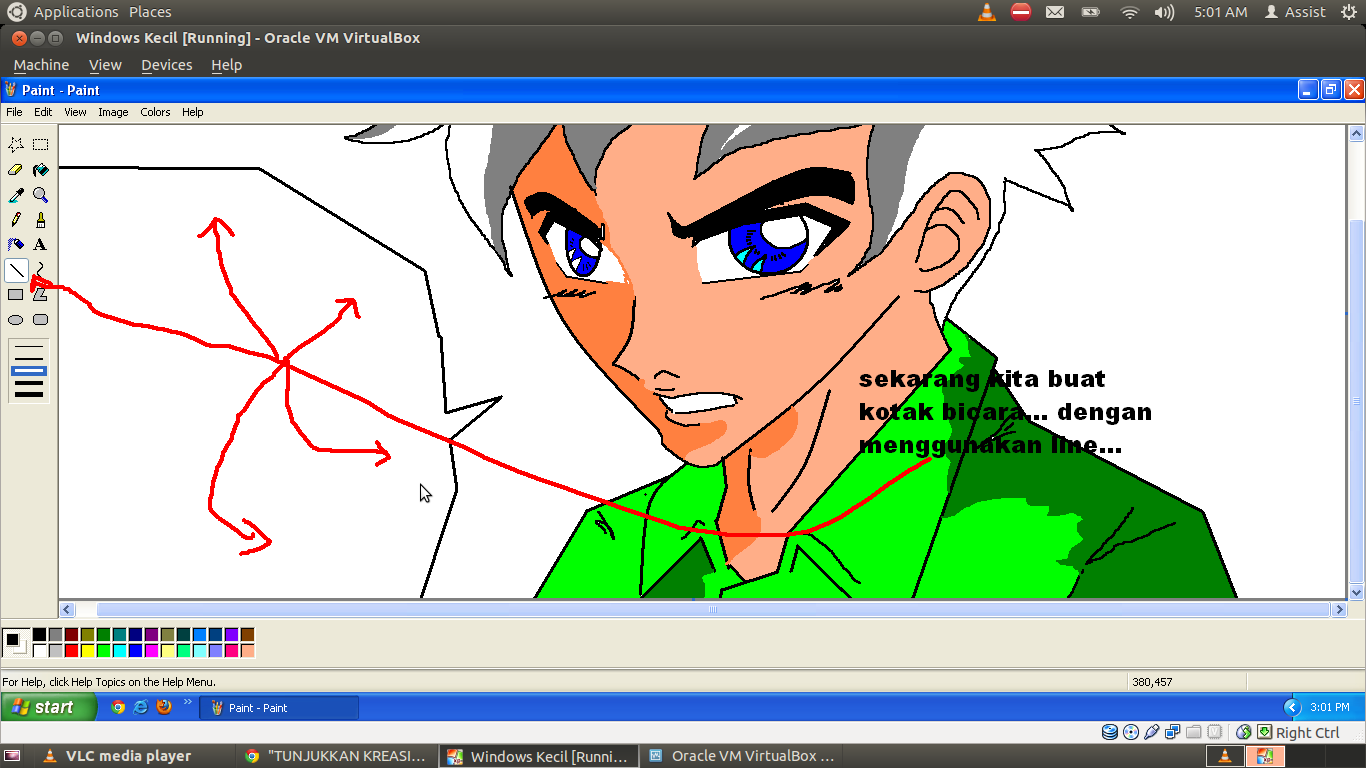The width and height of the screenshot is (1366, 768).
Task: Open the VirtualBox Help menu
Action: (227, 65)
